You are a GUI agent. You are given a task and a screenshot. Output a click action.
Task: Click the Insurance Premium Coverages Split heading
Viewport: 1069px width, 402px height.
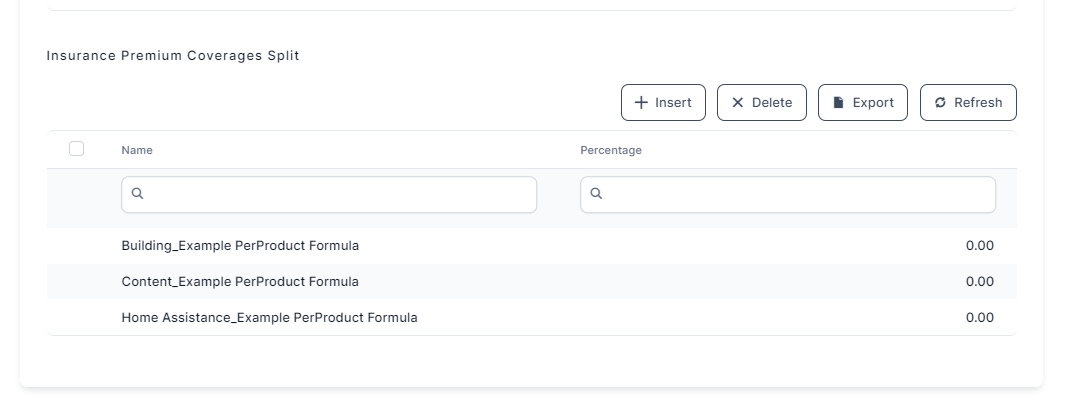pos(173,56)
